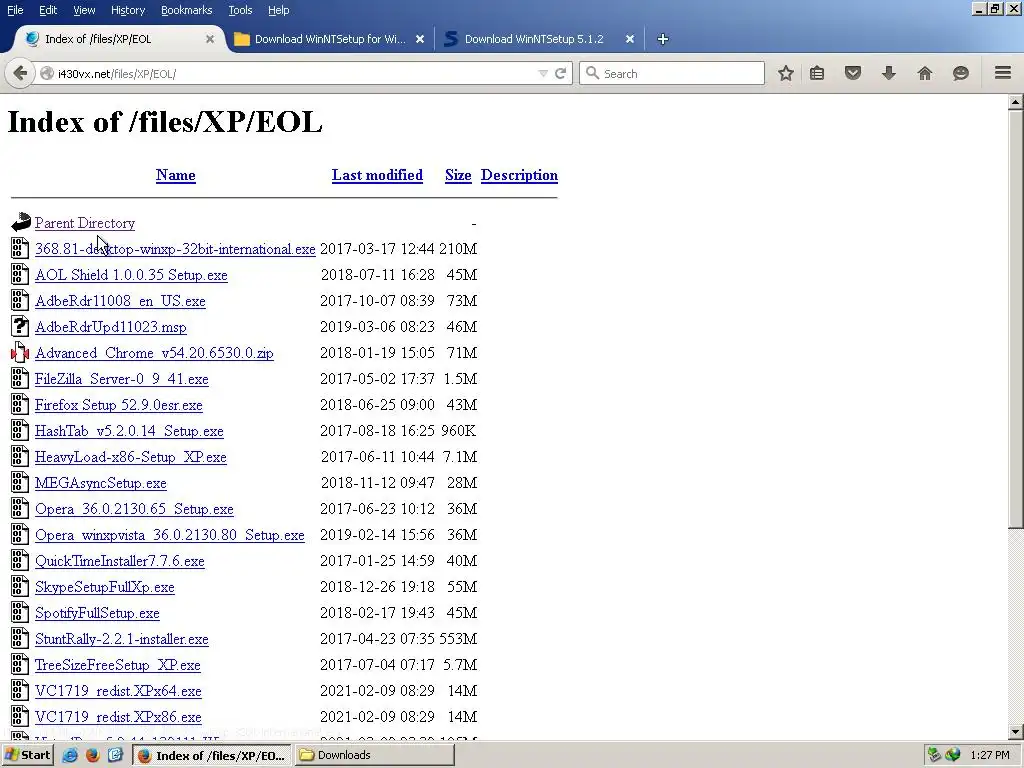Open the Windows Start button

[x=27, y=755]
